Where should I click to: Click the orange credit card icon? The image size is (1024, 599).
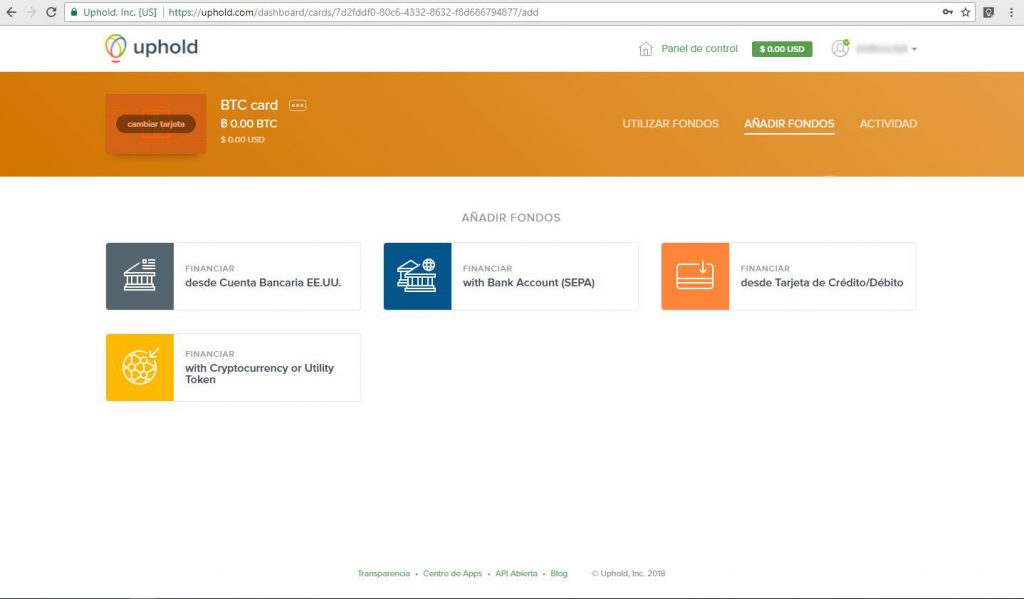tap(695, 276)
